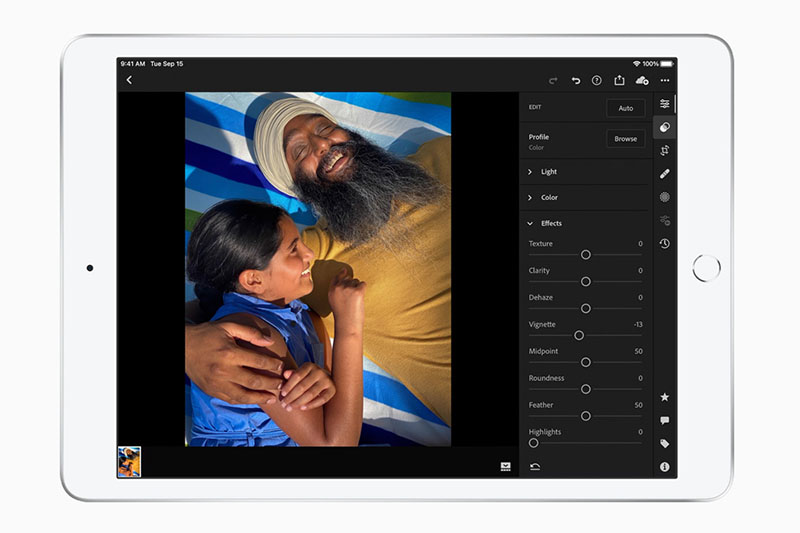Select the Crop and rotate tool
Image resolution: width=800 pixels, height=533 pixels.
coord(665,150)
